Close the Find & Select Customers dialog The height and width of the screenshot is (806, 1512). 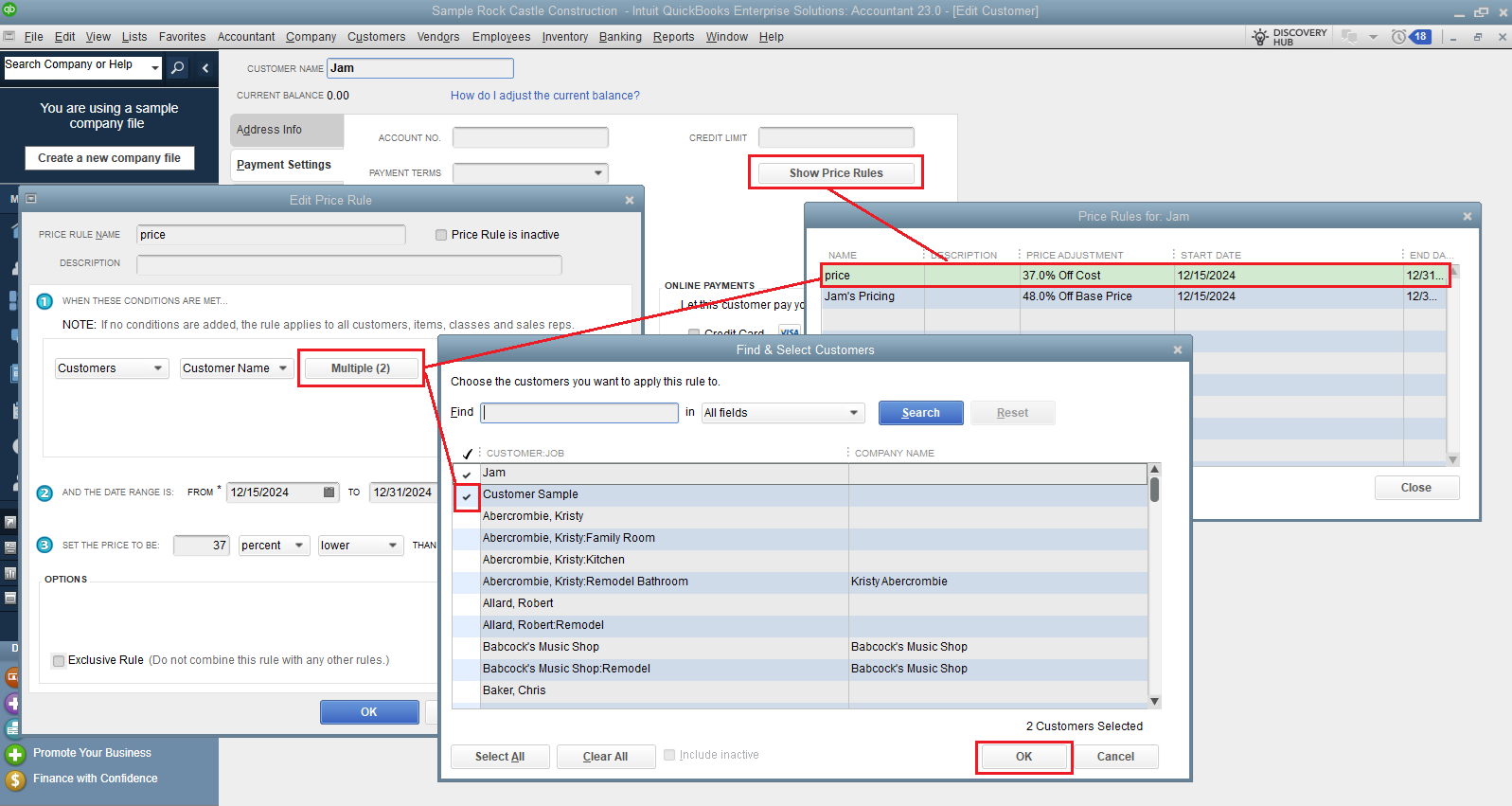pyautogui.click(x=1178, y=350)
